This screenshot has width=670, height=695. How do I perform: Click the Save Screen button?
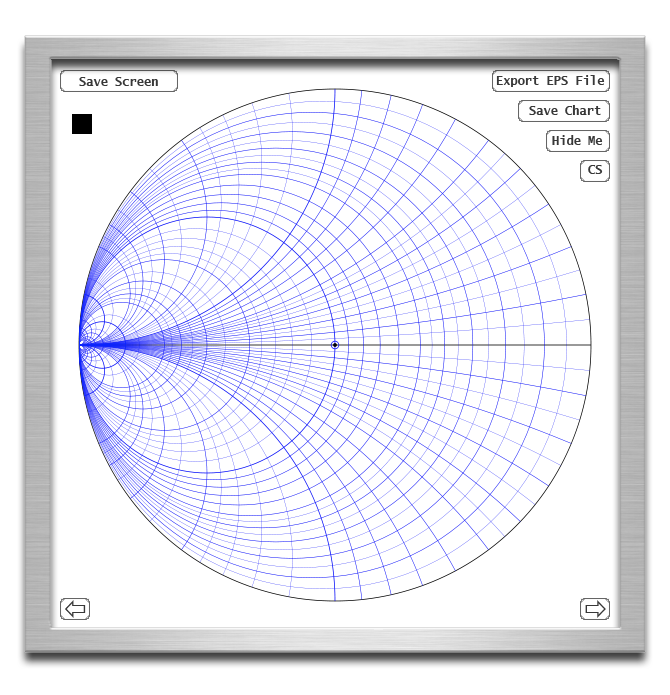pos(119,82)
